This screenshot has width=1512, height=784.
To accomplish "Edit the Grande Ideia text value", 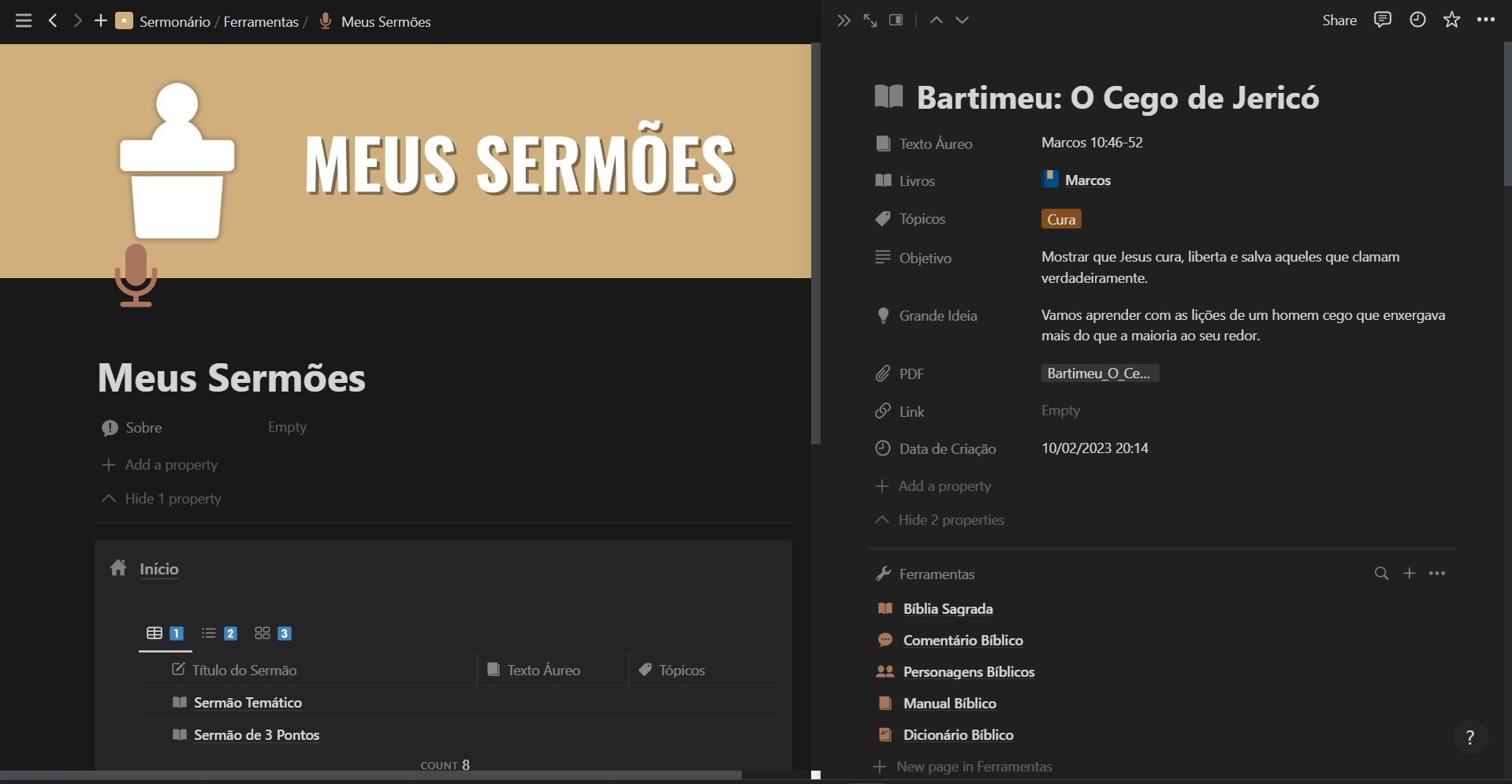I will (1243, 325).
